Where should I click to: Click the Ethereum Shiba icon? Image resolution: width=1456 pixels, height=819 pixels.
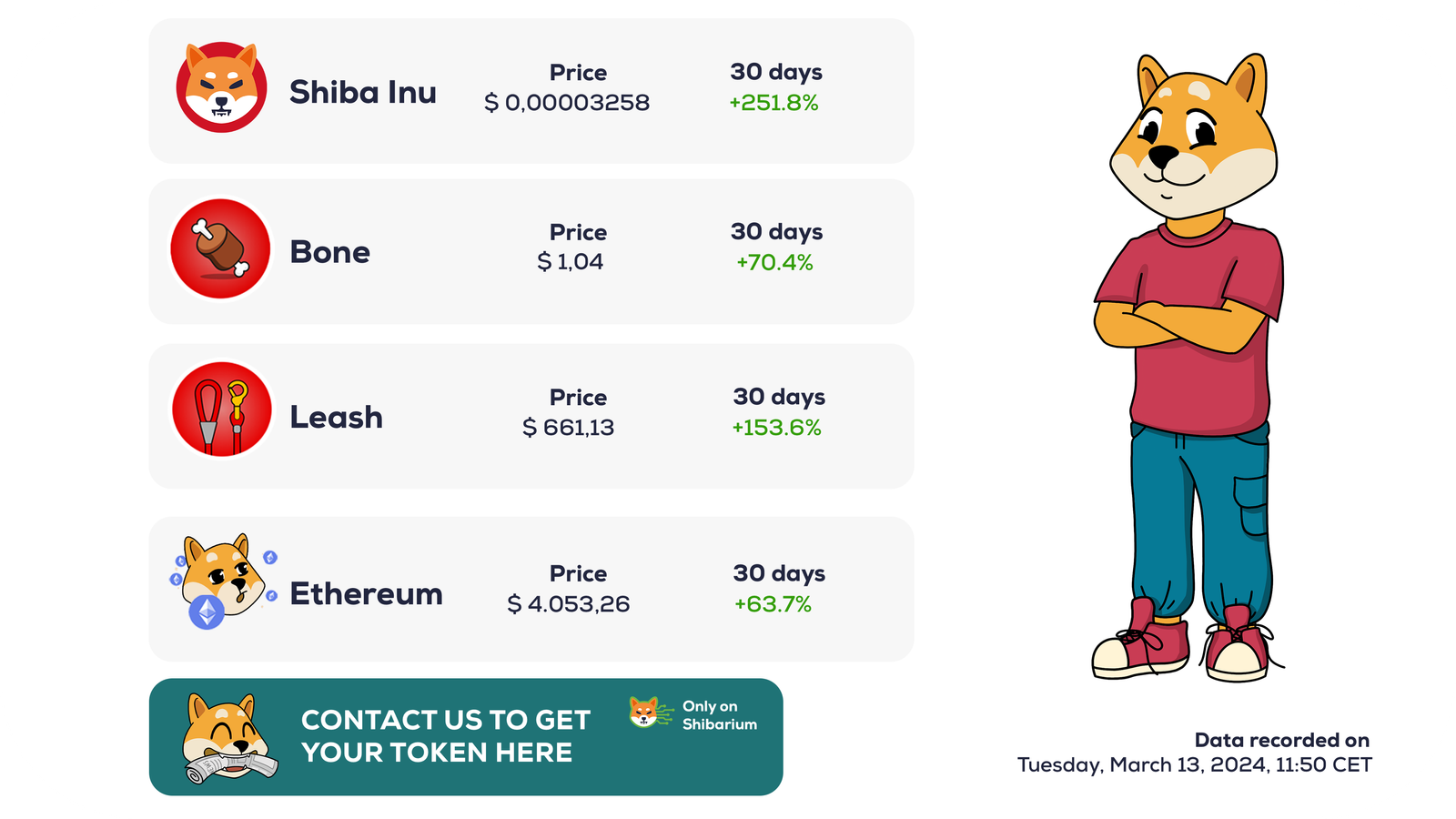click(x=223, y=582)
